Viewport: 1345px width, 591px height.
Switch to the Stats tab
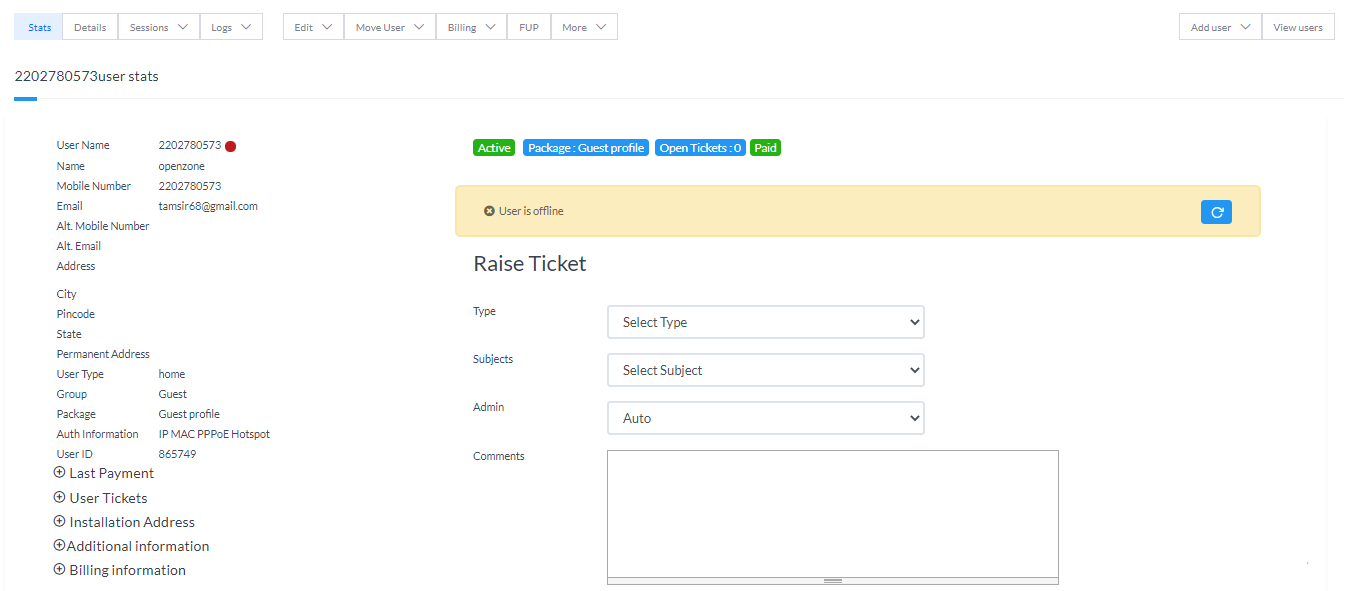(x=37, y=26)
